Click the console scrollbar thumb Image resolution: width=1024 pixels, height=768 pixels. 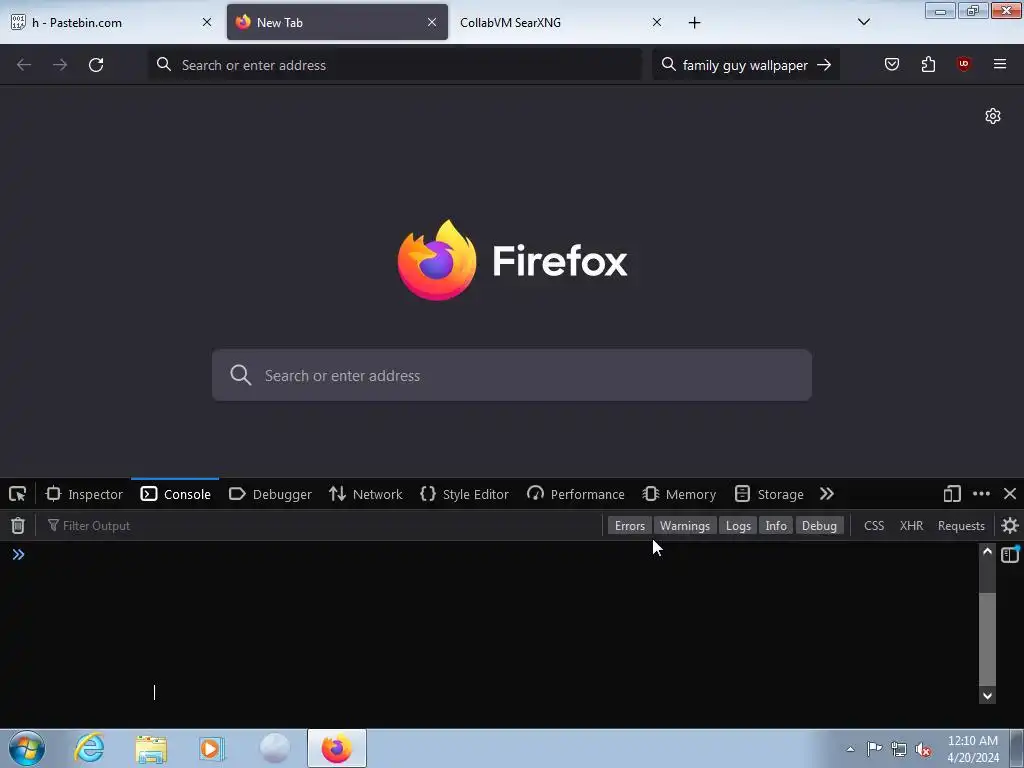987,638
